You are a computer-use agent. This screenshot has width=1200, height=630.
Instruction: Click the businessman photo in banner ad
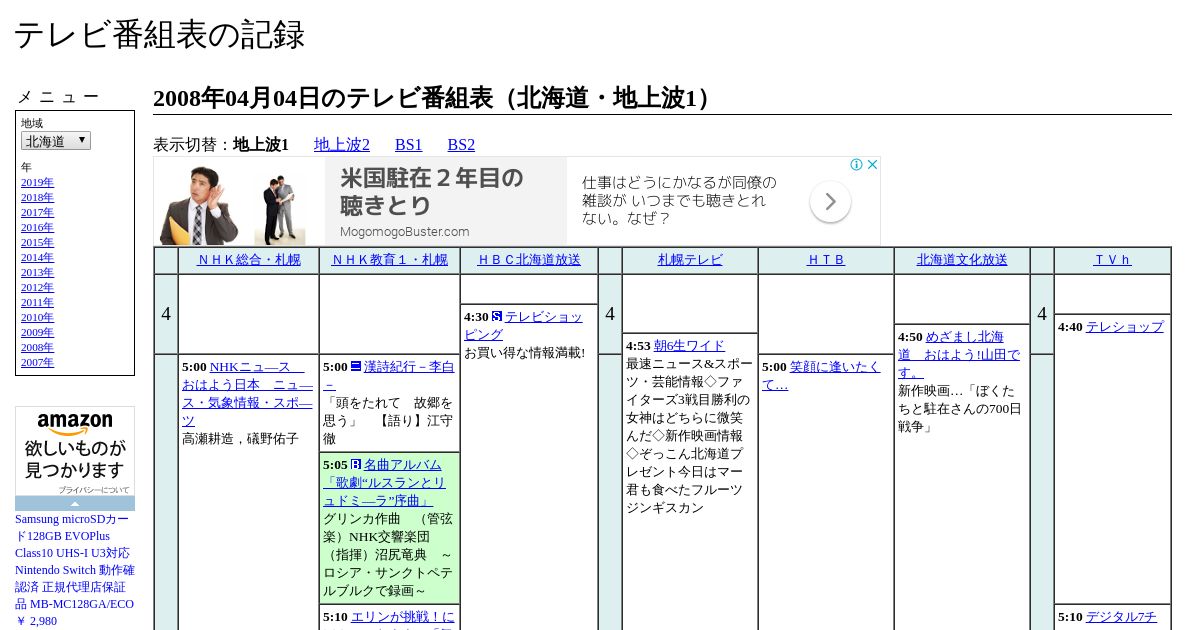pyautogui.click(x=198, y=205)
